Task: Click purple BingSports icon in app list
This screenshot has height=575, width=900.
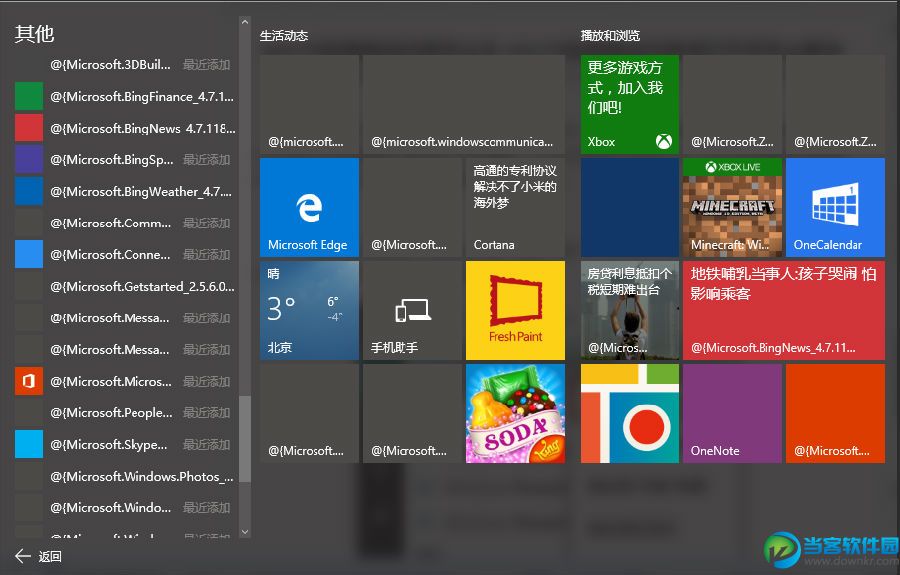Action: [29, 159]
